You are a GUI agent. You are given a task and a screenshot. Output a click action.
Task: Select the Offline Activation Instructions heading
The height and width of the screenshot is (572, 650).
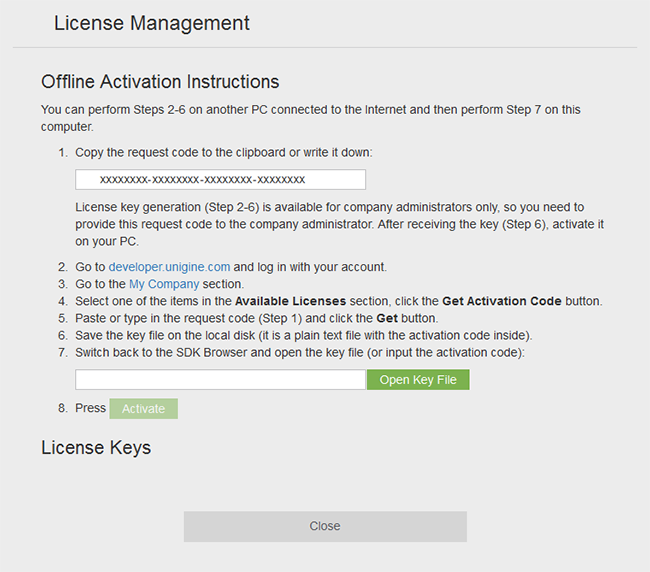160,82
